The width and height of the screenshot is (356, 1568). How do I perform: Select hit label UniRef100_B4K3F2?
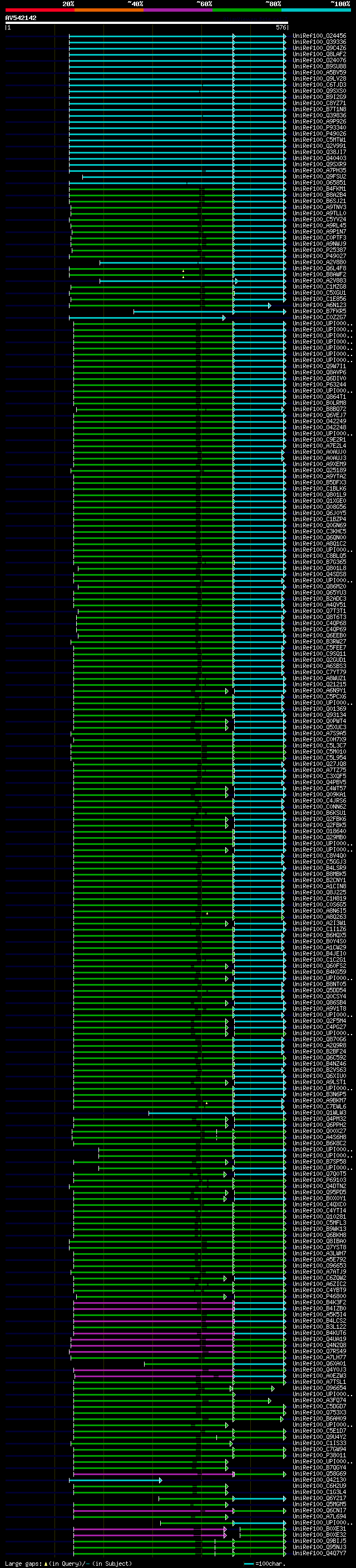coord(319,1302)
